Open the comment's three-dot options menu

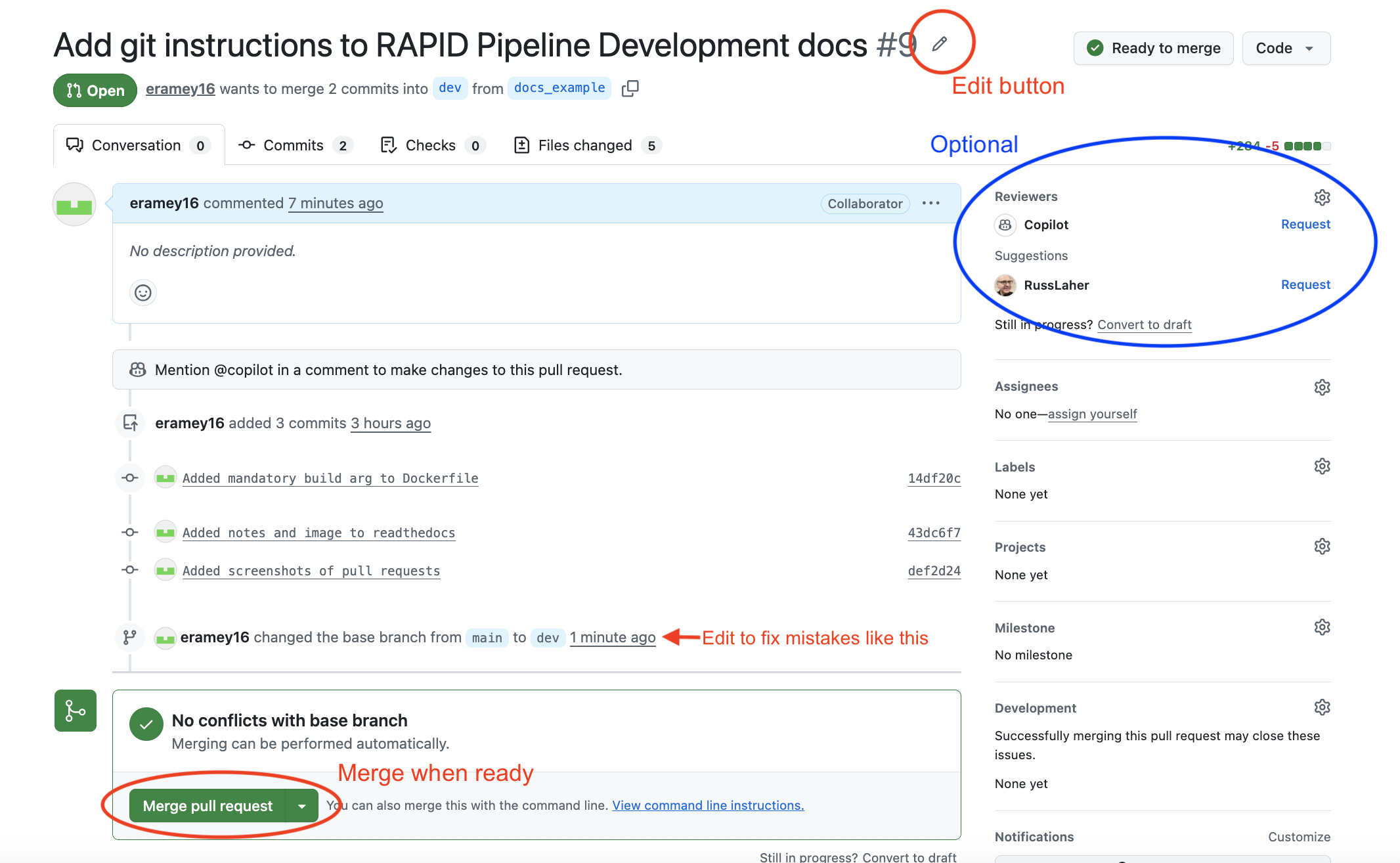930,204
